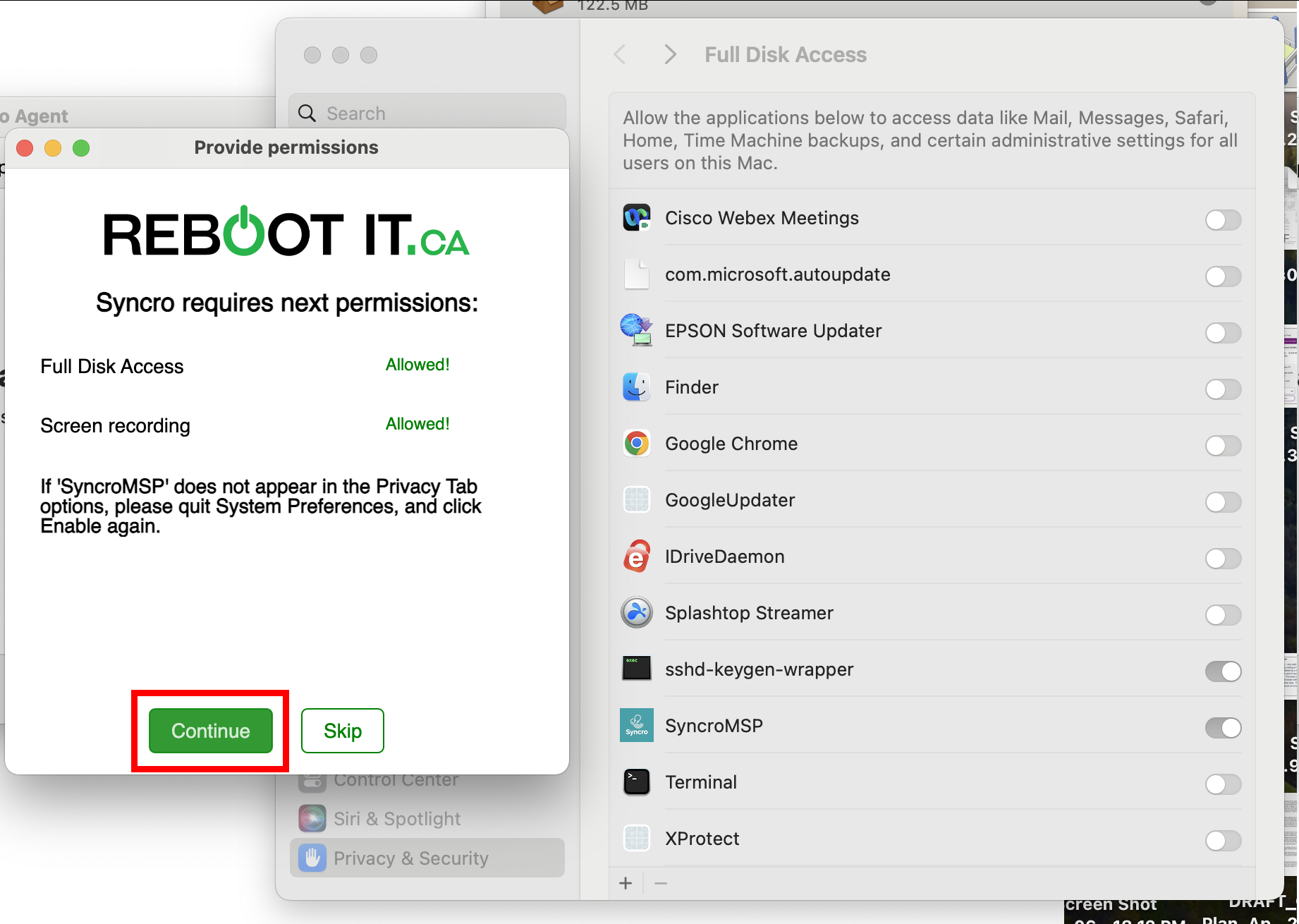Click the IDriveDaemon icon
The image size is (1299, 924).
[x=637, y=557]
